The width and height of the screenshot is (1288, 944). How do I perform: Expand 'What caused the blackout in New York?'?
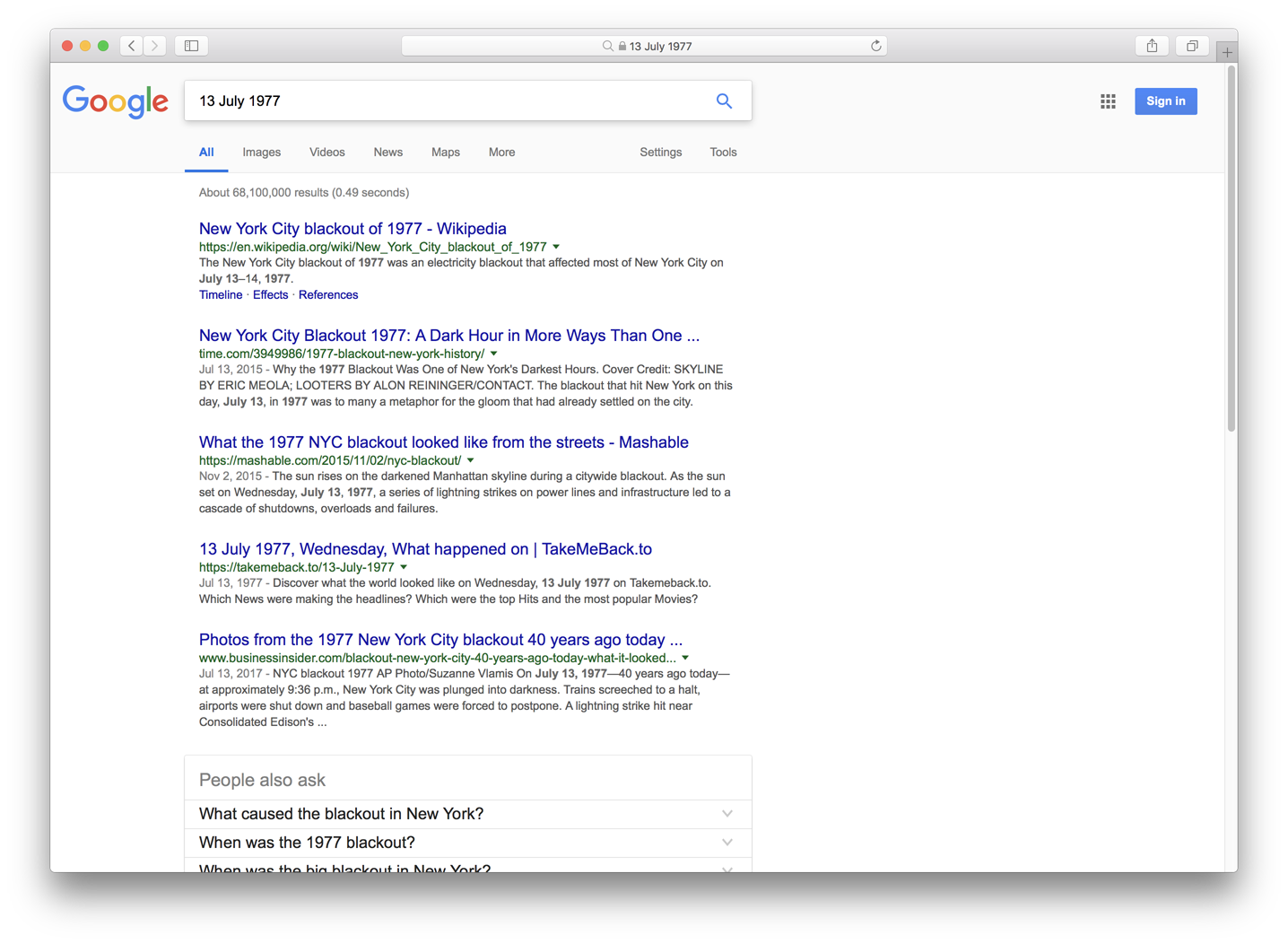(x=468, y=814)
